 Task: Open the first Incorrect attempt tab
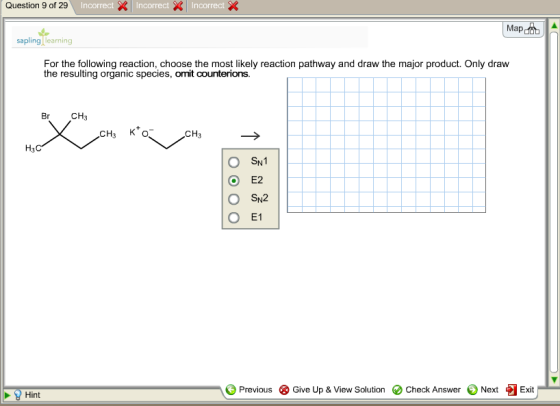tap(104, 6)
